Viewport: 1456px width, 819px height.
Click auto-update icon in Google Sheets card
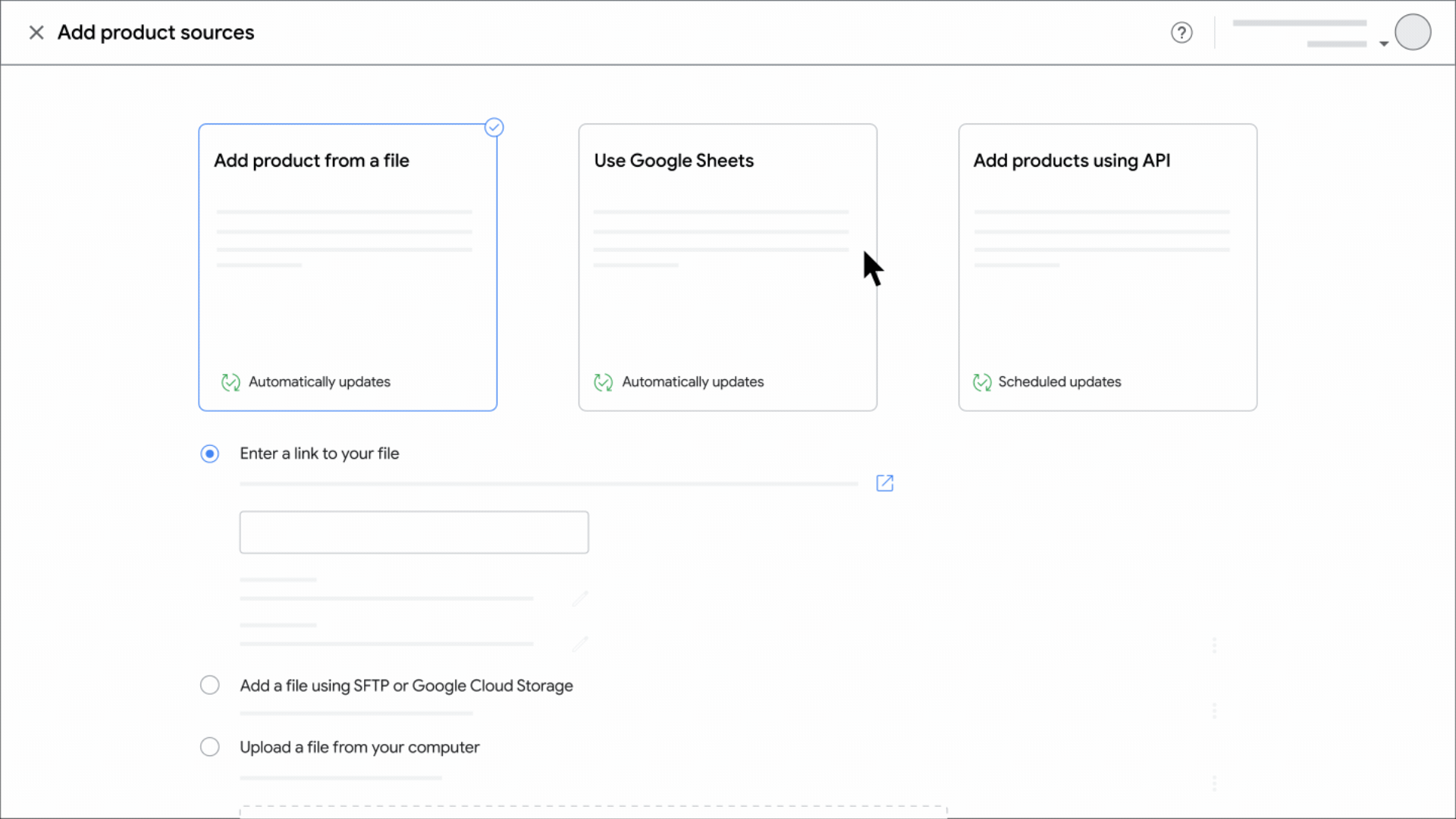[604, 382]
